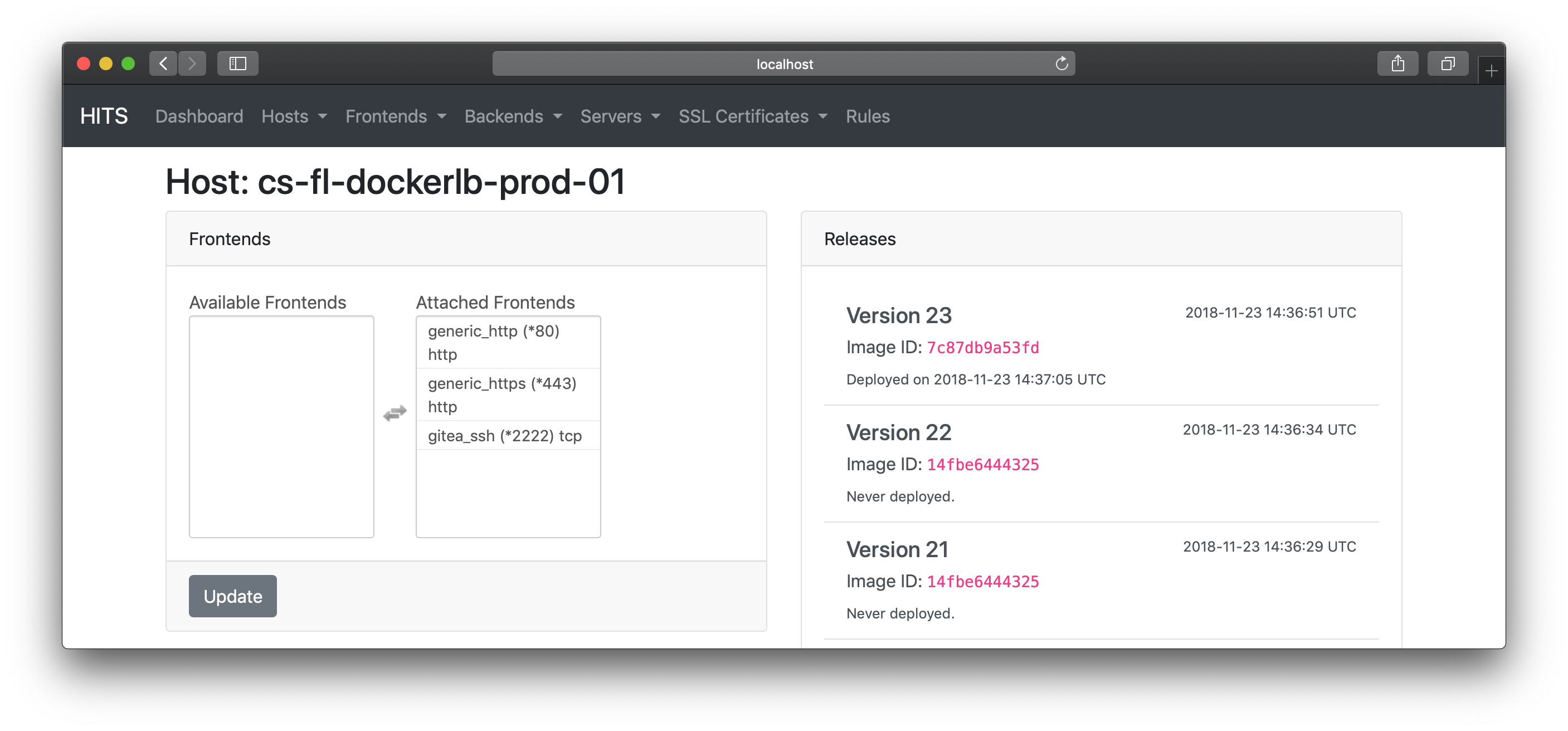This screenshot has height=731, width=1568.
Task: Show all tabs overview icon
Action: pyautogui.click(x=1448, y=64)
